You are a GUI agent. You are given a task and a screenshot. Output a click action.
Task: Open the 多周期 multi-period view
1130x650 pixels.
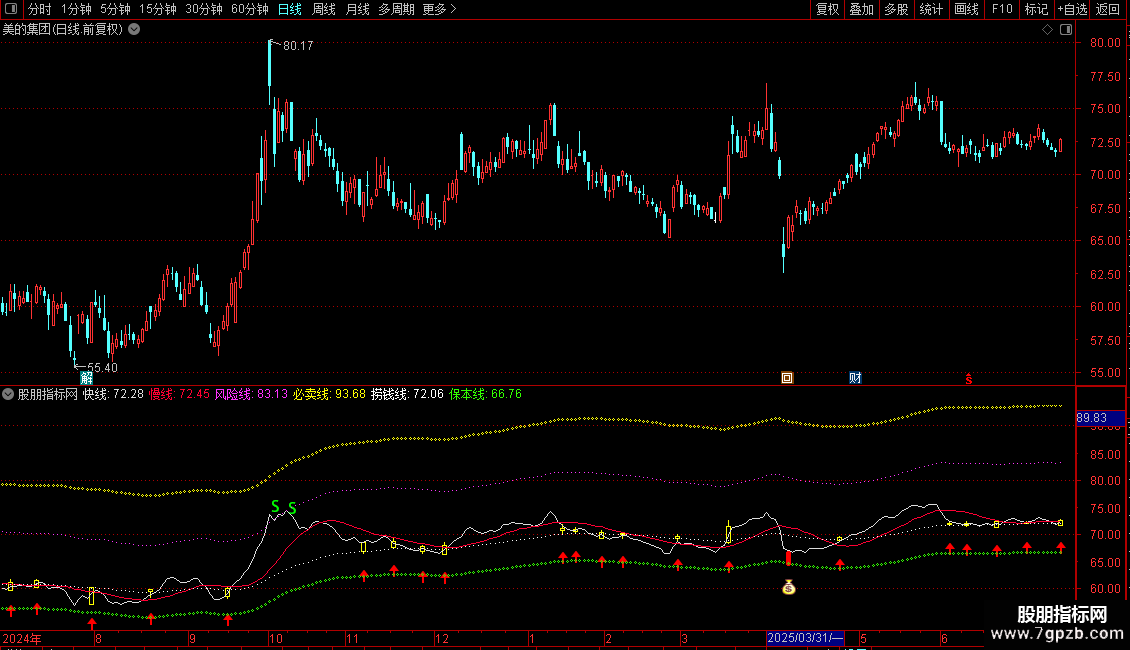396,9
